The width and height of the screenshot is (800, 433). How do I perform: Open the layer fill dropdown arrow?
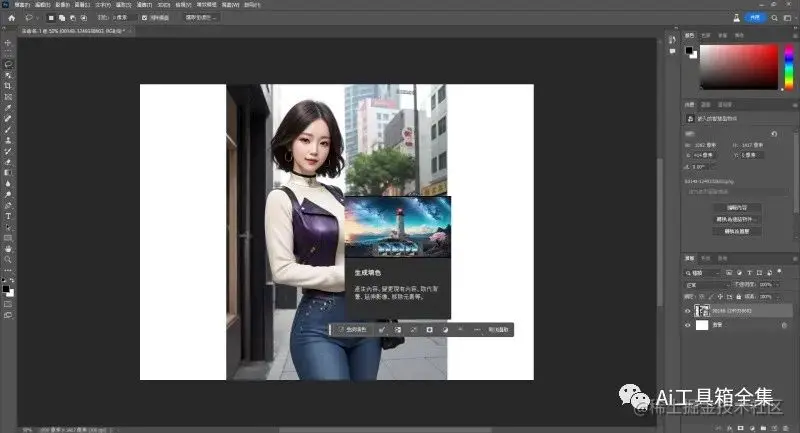(777, 296)
